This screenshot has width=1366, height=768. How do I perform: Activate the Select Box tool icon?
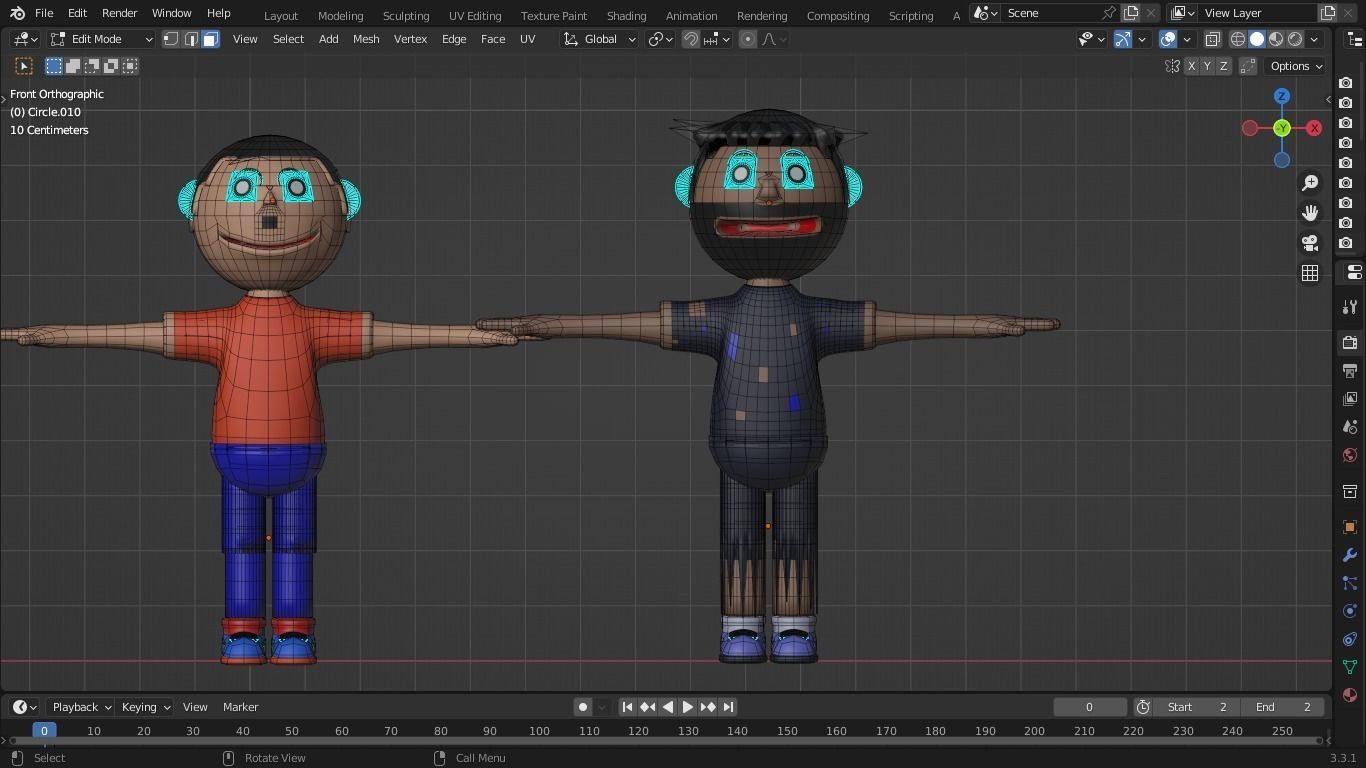point(24,66)
